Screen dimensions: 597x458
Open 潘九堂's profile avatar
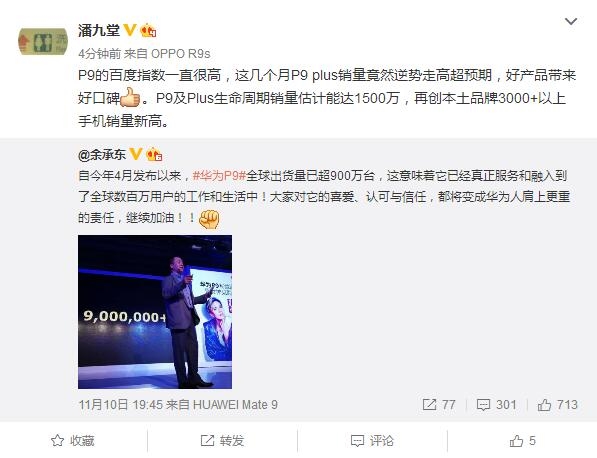coord(43,41)
